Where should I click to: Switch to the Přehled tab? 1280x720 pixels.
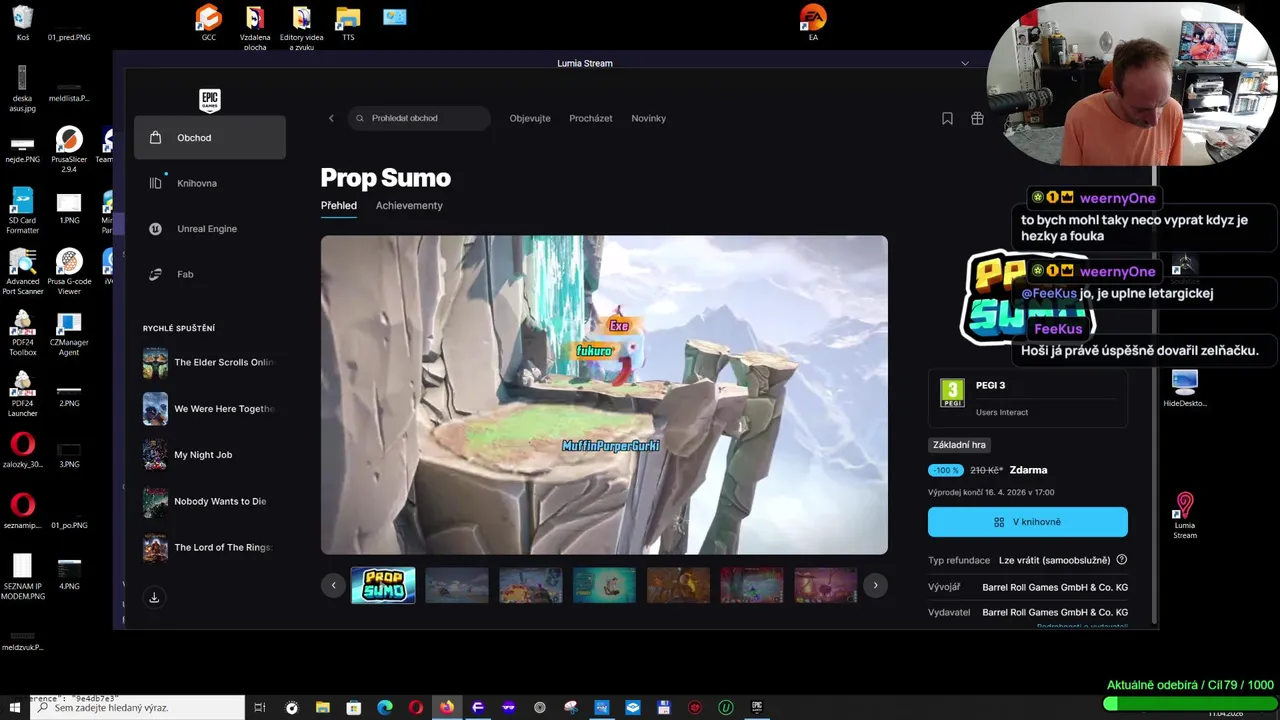338,205
